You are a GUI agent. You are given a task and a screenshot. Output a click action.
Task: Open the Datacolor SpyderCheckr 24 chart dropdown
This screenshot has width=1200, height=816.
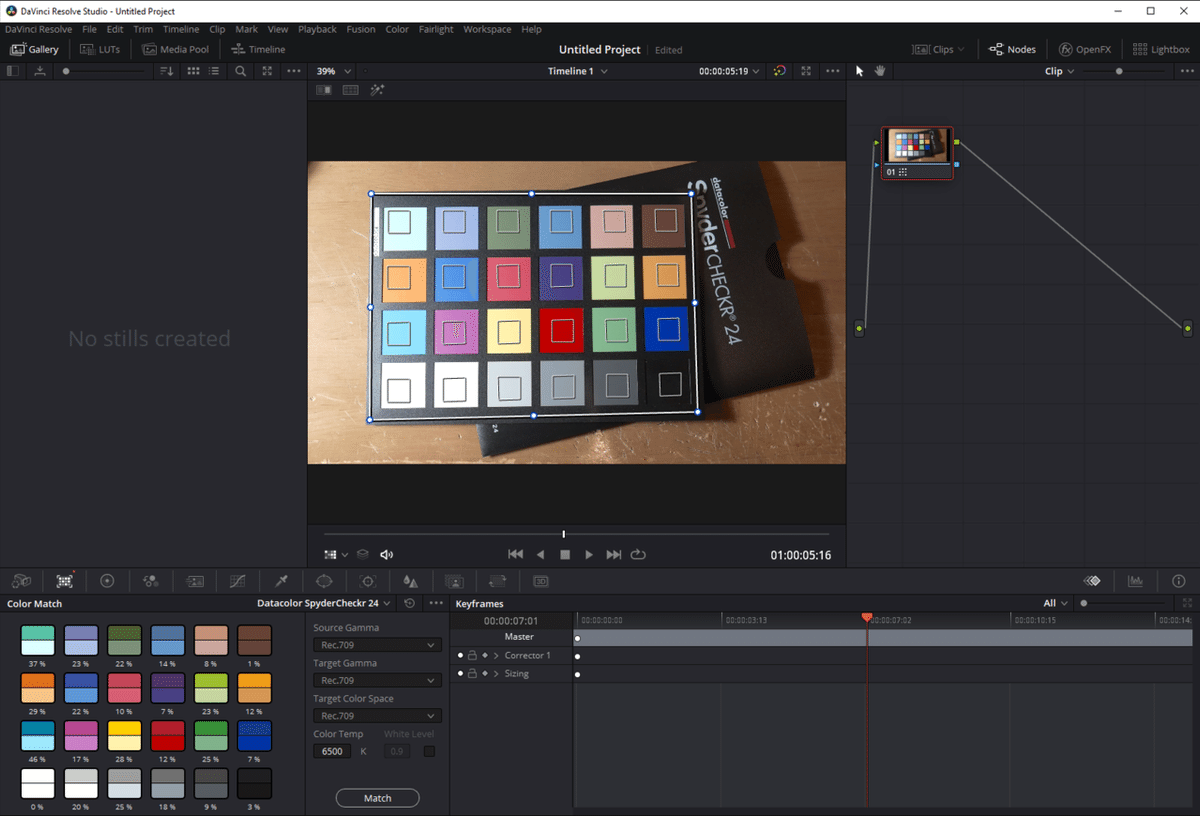(324, 603)
